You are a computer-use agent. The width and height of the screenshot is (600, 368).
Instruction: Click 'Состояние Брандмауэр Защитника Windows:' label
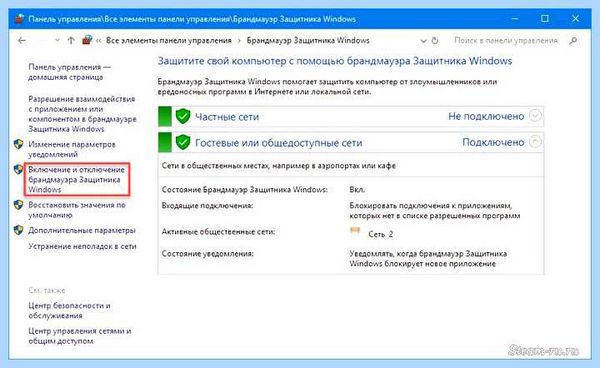tap(245, 189)
